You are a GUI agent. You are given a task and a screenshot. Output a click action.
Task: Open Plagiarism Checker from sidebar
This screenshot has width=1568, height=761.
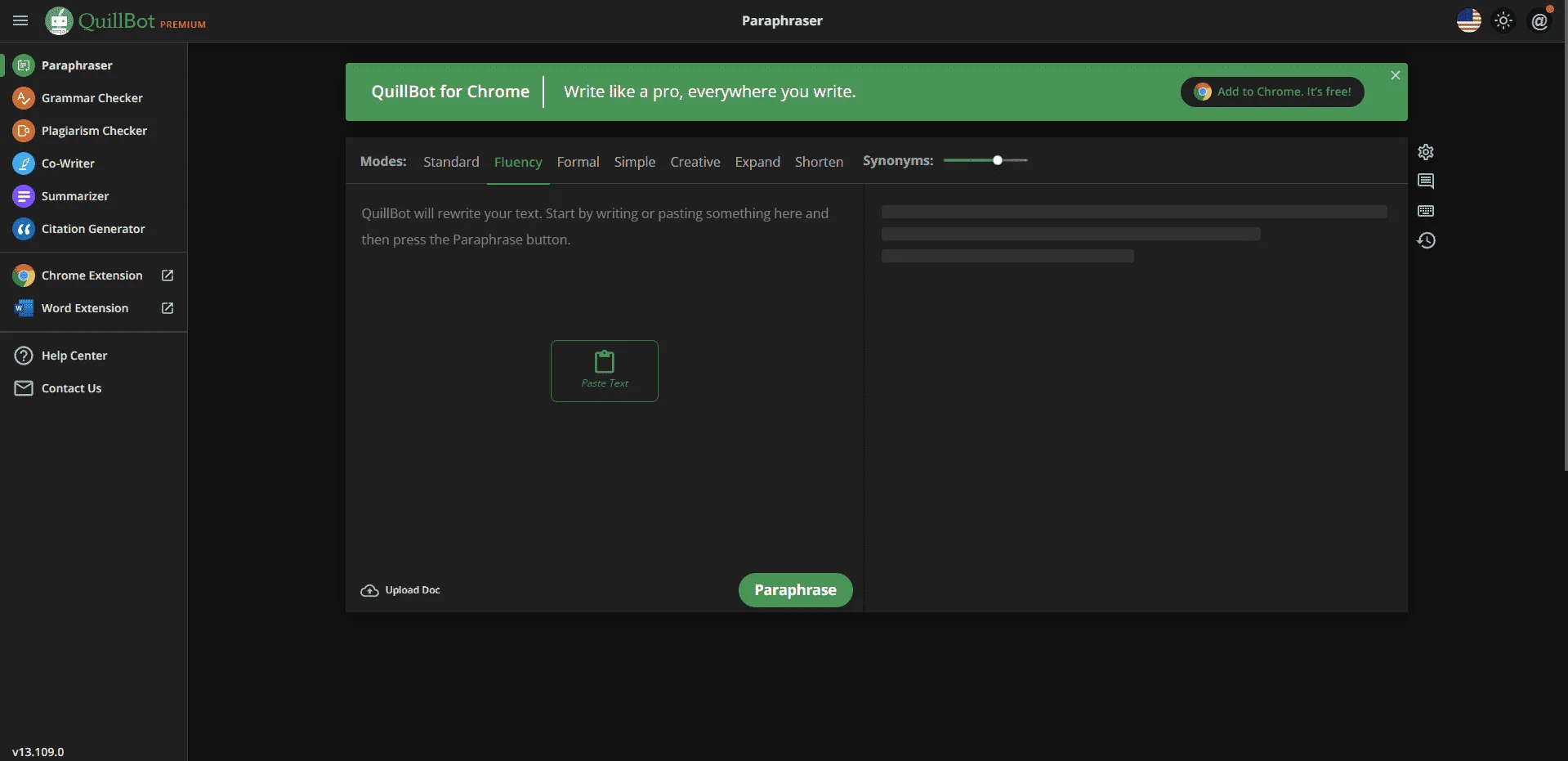[94, 131]
